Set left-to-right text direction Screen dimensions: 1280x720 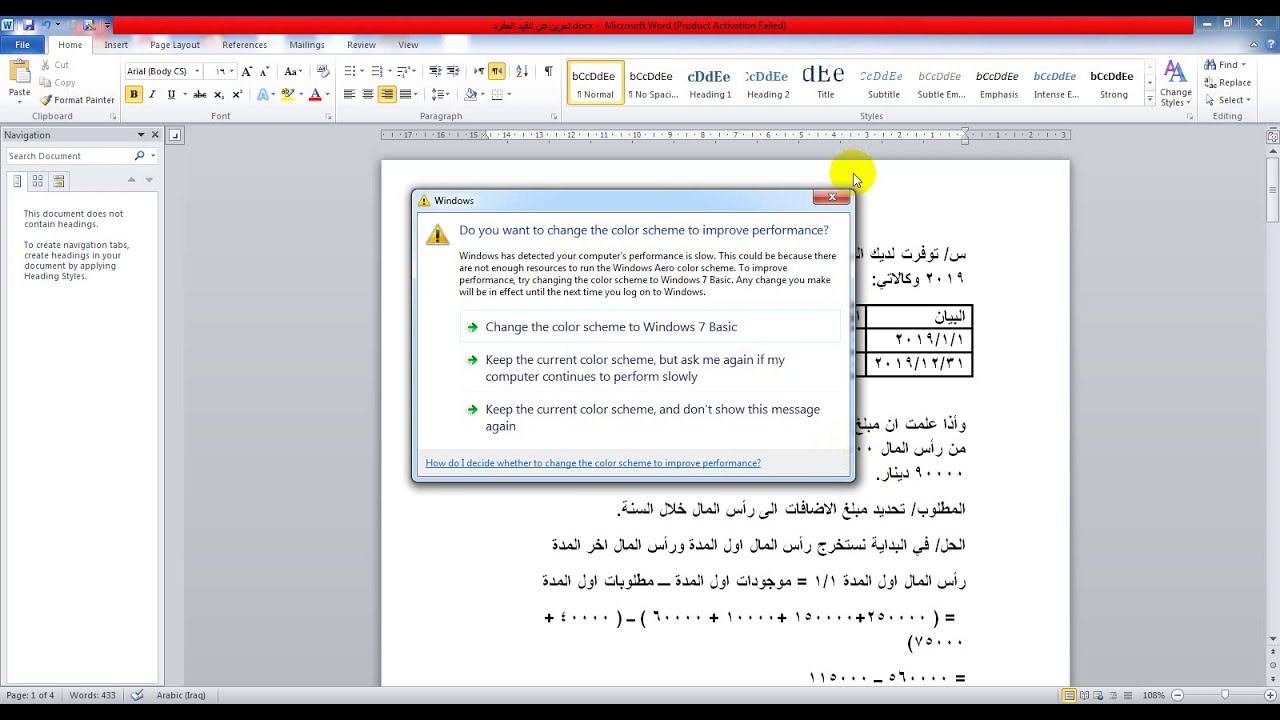pos(479,71)
